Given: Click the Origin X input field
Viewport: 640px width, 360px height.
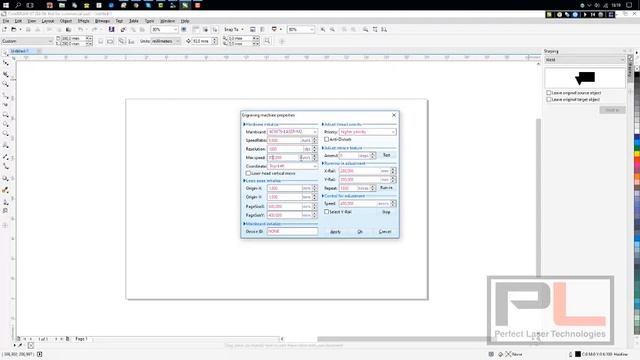Looking at the screenshot, I should click(284, 188).
